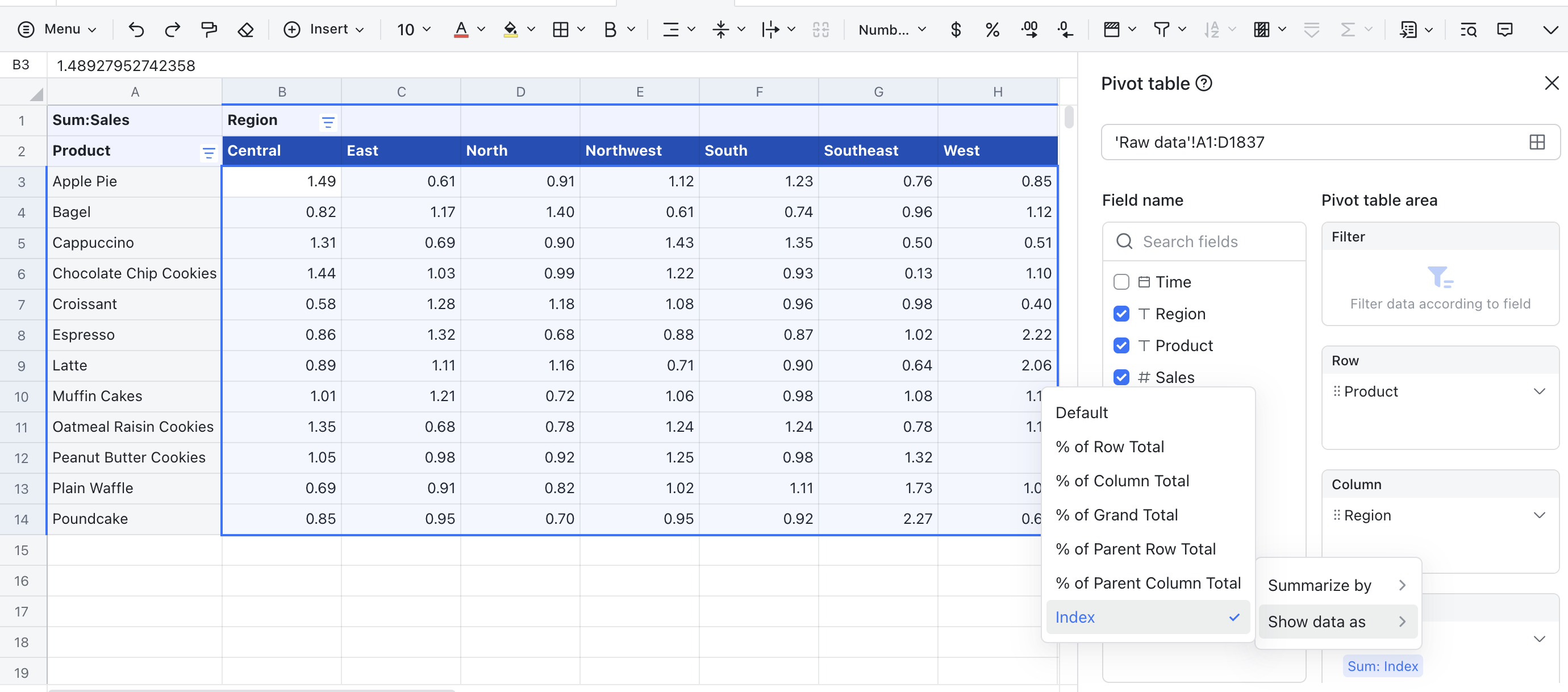Uncheck the Region field checkbox

(x=1122, y=314)
